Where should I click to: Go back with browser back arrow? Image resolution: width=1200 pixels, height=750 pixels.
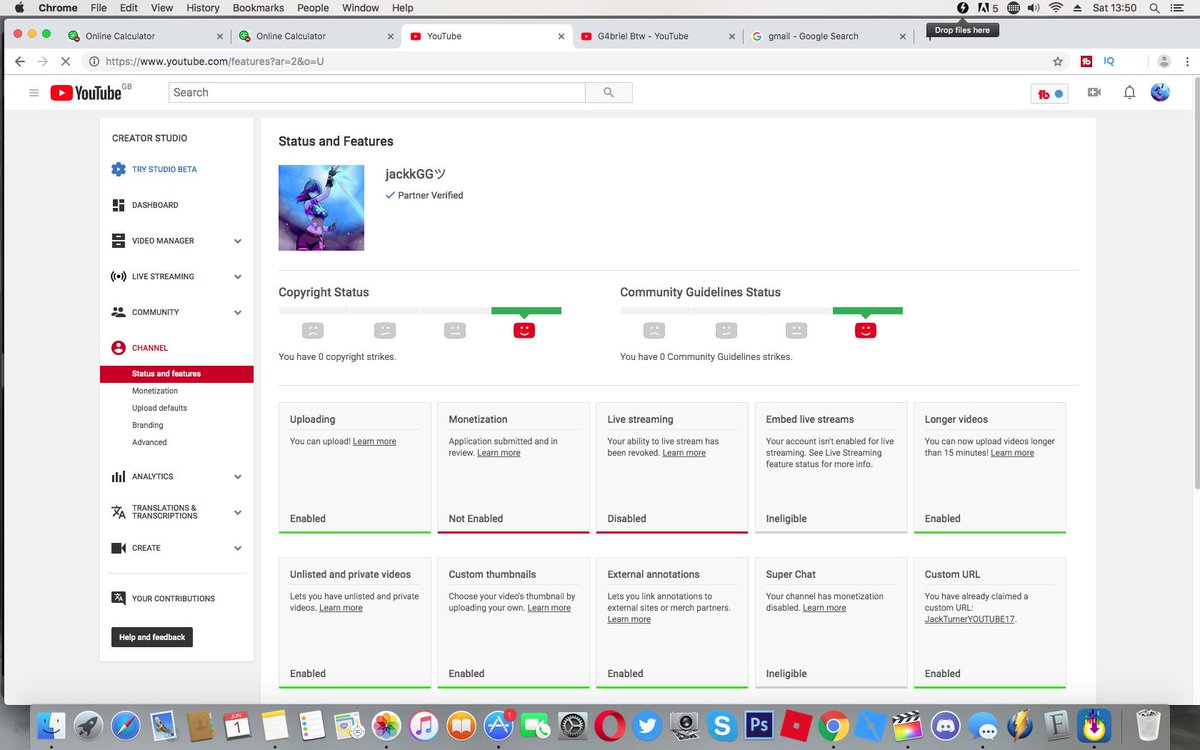tap(19, 61)
